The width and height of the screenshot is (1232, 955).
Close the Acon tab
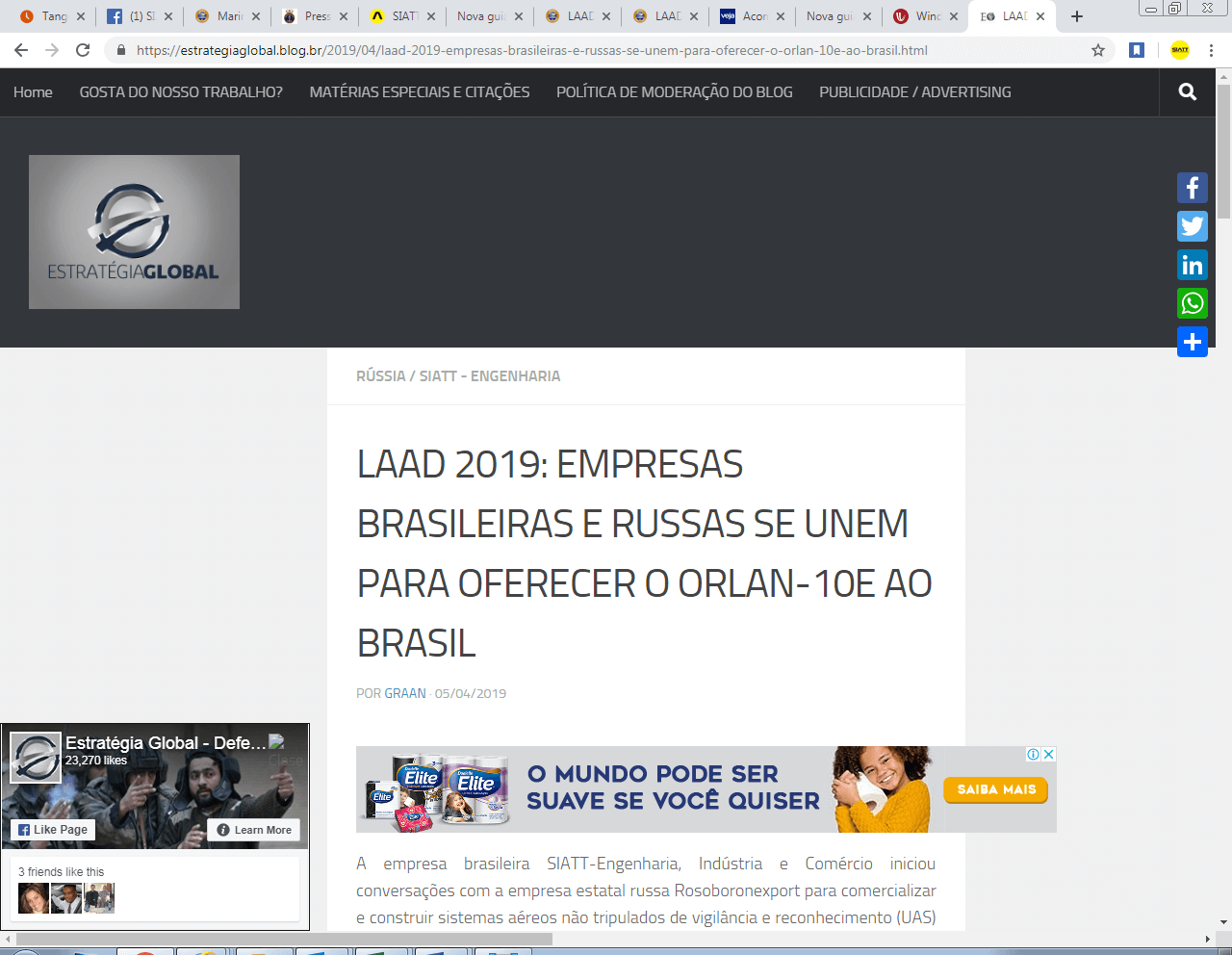(781, 16)
